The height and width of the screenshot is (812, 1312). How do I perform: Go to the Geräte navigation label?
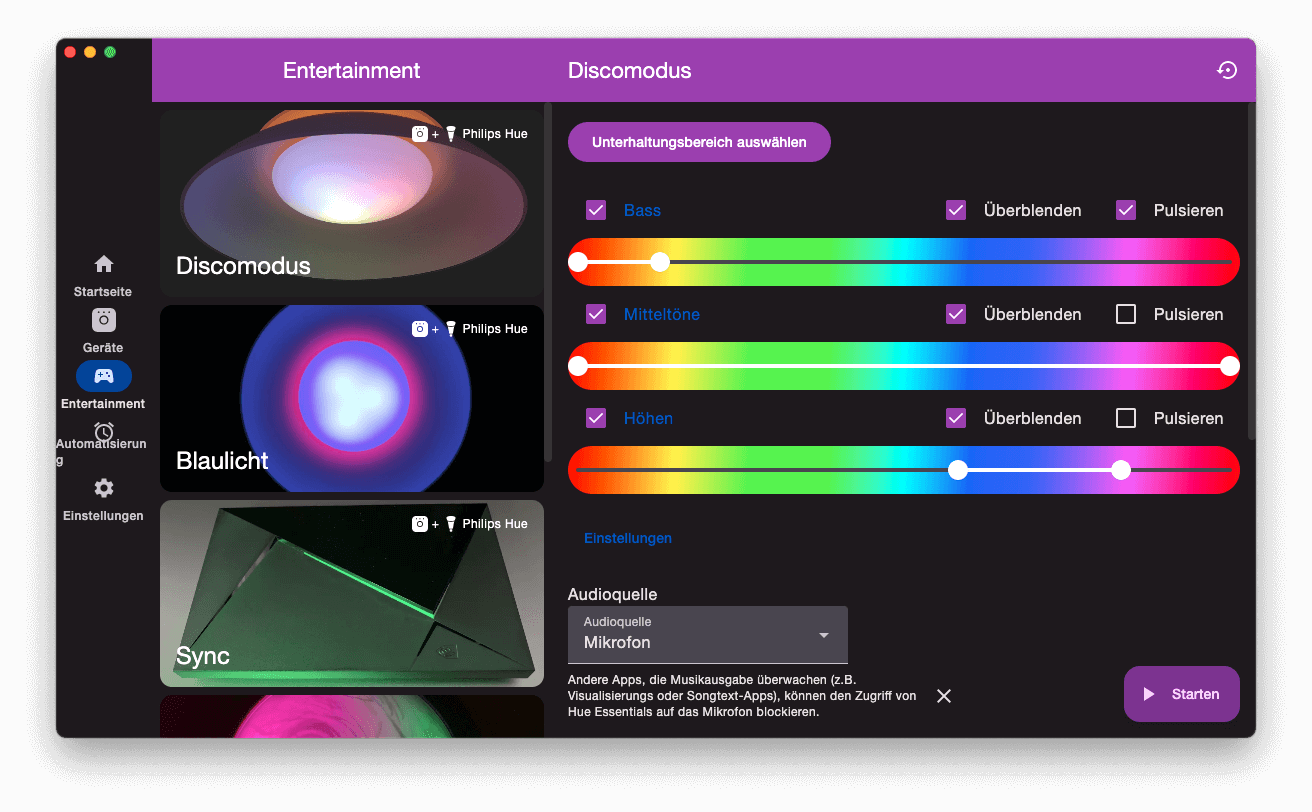point(103,348)
